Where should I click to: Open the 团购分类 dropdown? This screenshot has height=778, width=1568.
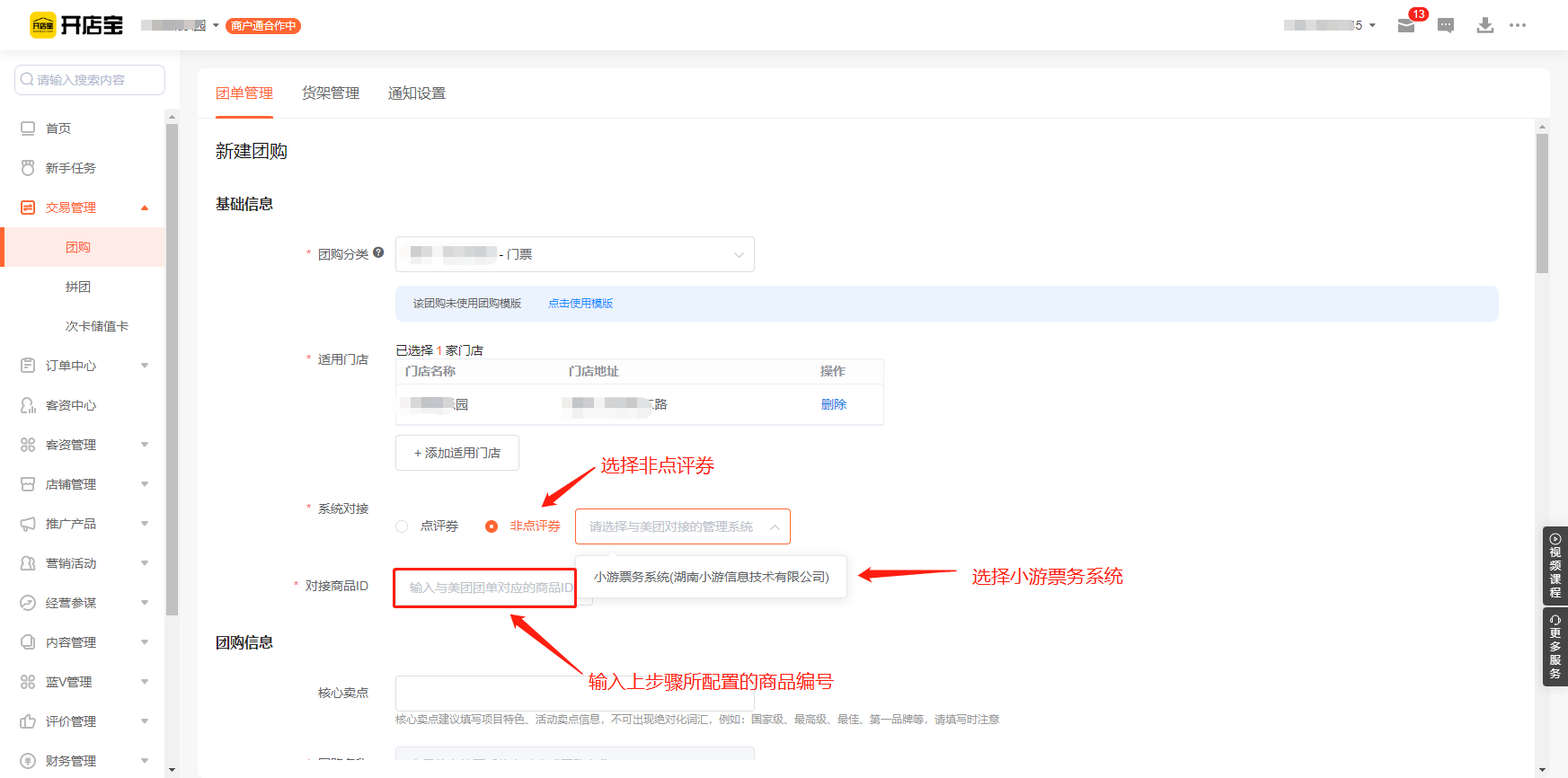[574, 254]
